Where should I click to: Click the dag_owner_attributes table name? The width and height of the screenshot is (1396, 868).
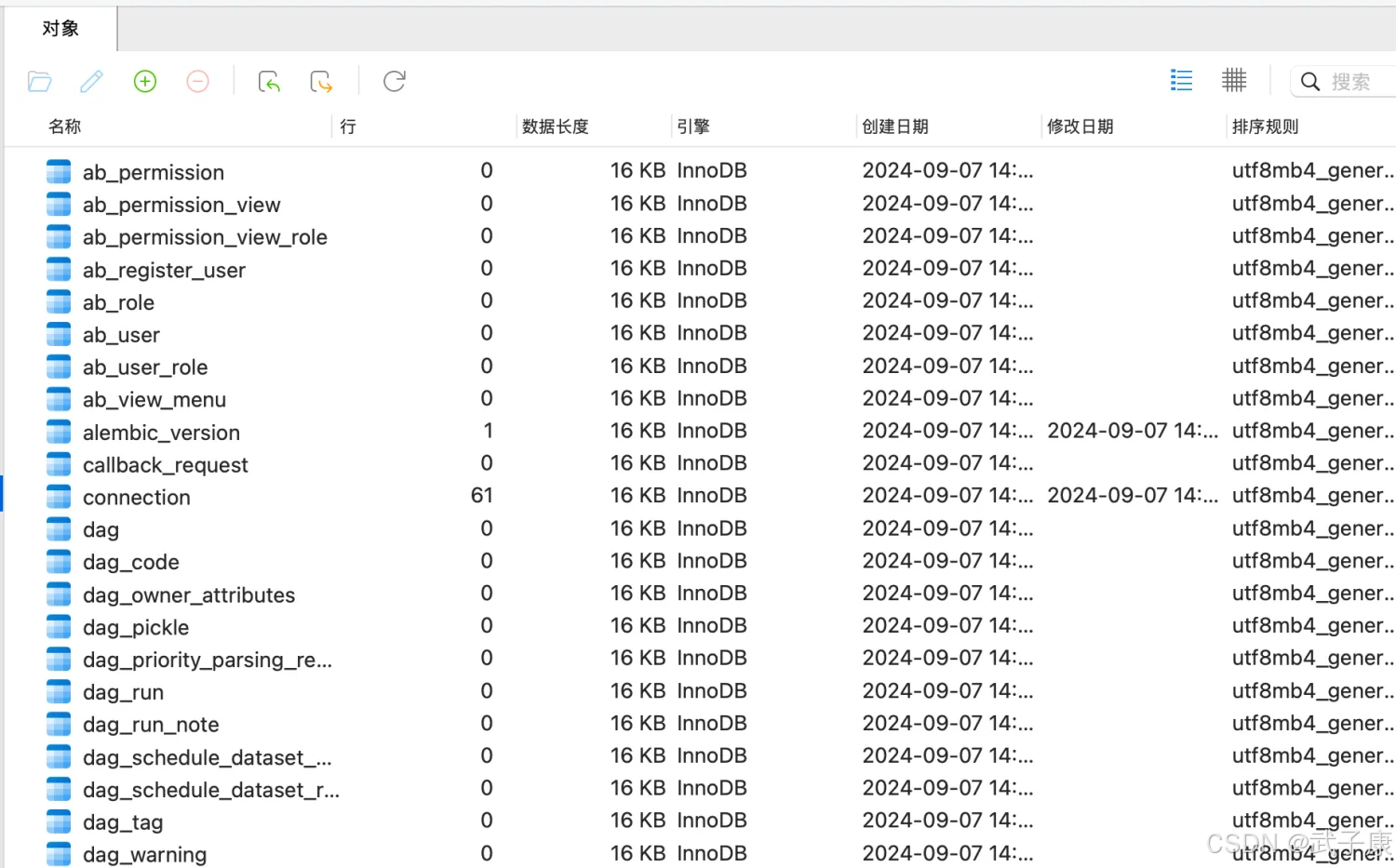pos(189,595)
